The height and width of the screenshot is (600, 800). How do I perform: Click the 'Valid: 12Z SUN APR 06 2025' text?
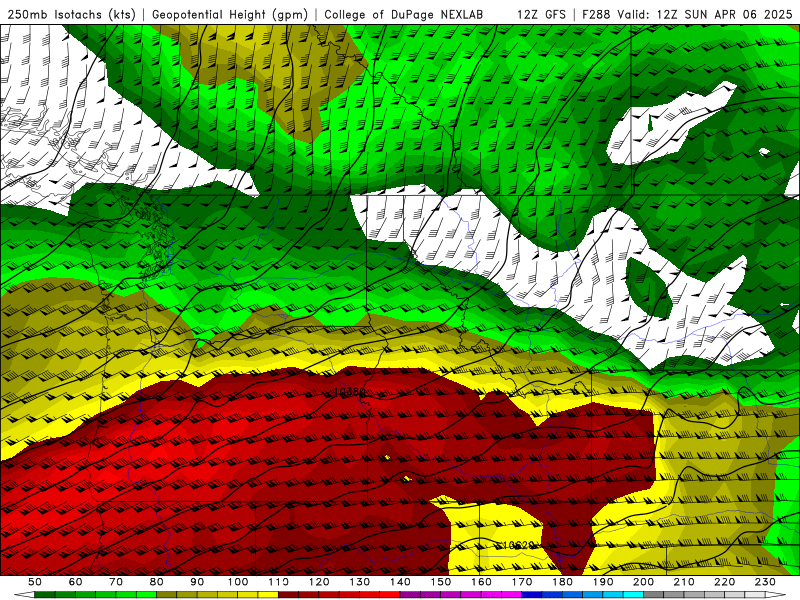(x=705, y=14)
